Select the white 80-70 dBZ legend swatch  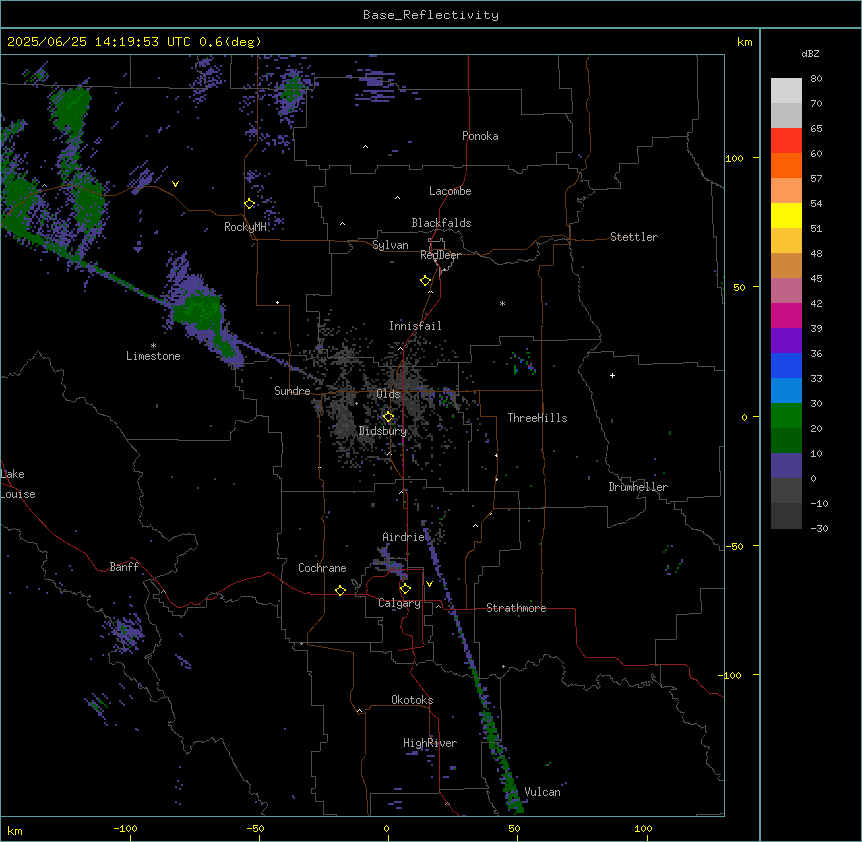pyautogui.click(x=786, y=91)
